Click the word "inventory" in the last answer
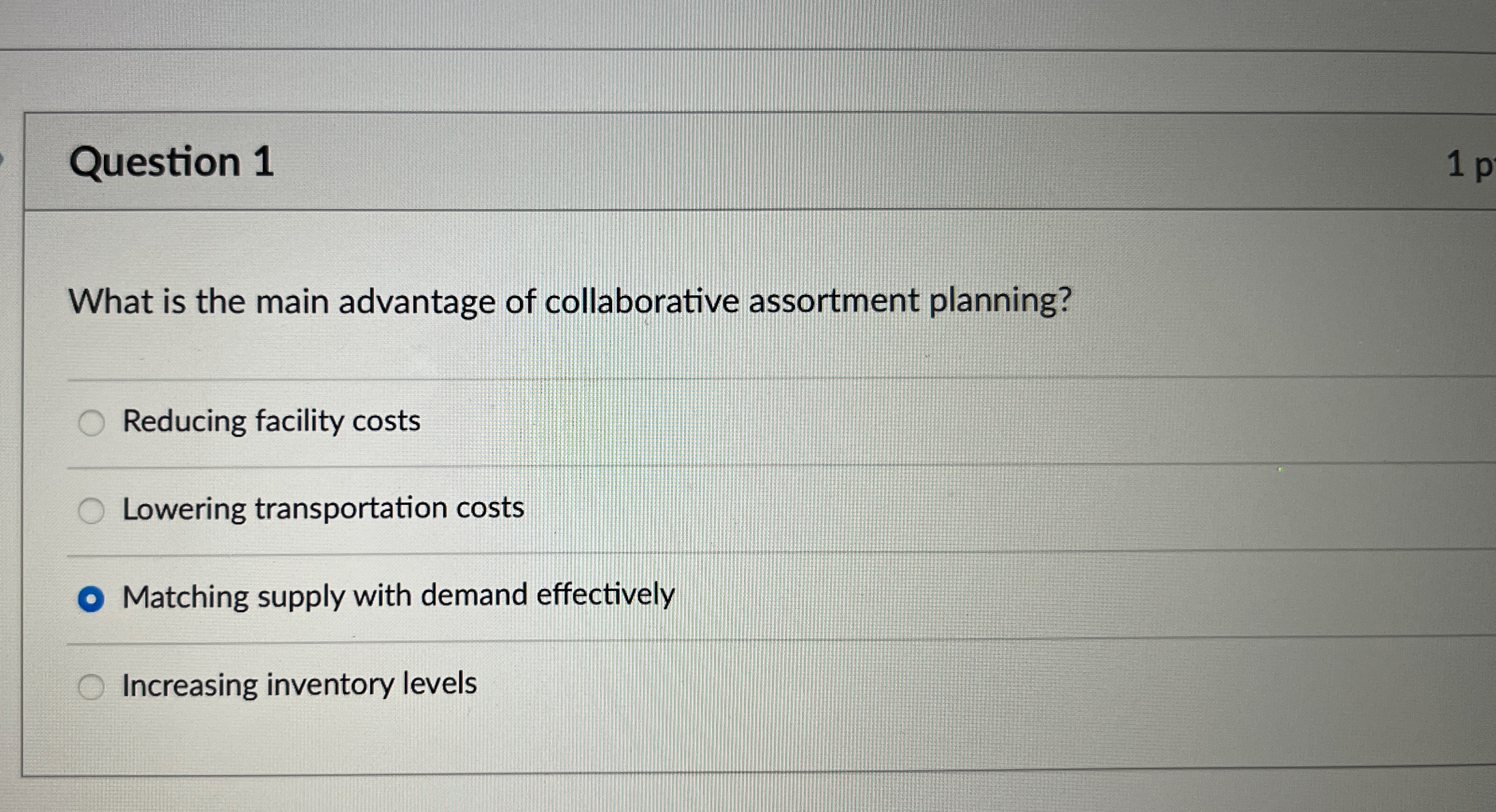Viewport: 1496px width, 812px height. 329,685
